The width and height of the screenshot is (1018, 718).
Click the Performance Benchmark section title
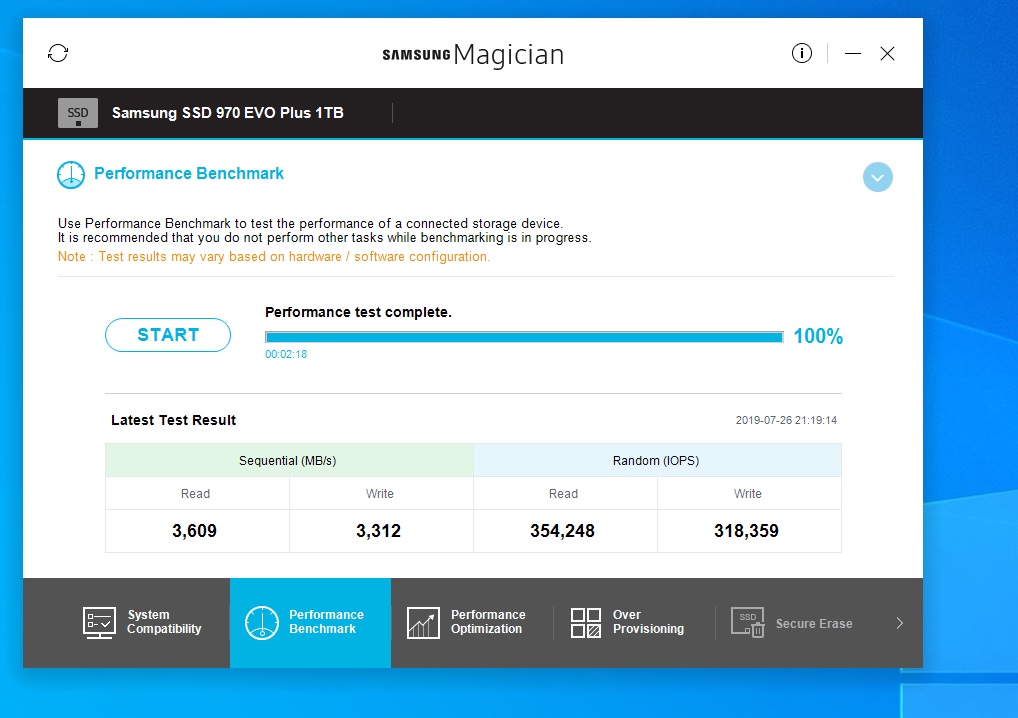(189, 173)
